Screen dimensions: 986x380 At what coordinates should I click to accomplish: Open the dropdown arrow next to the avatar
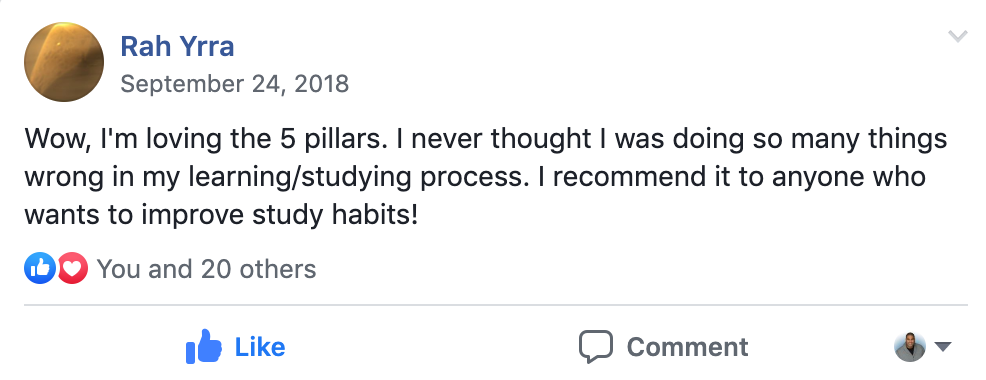coord(943,347)
